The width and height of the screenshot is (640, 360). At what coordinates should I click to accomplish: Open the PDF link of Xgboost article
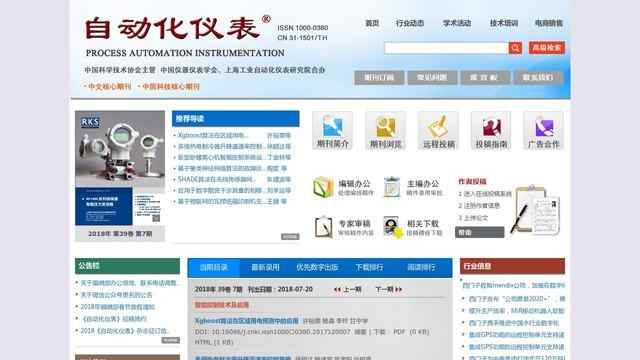point(399,332)
